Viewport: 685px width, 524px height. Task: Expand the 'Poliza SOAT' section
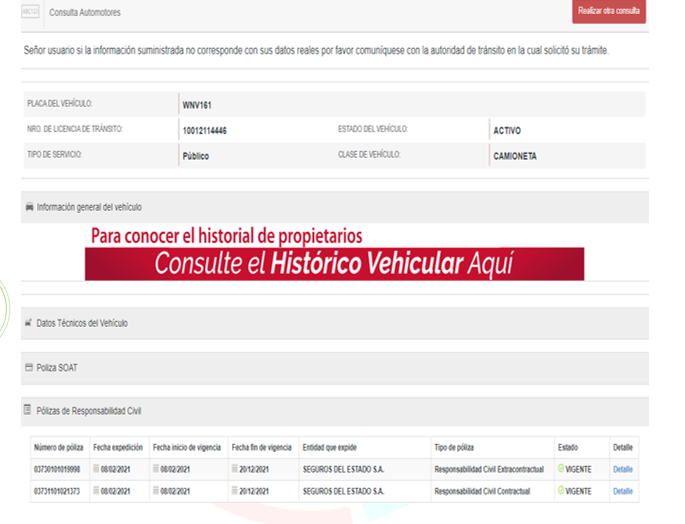(57, 368)
